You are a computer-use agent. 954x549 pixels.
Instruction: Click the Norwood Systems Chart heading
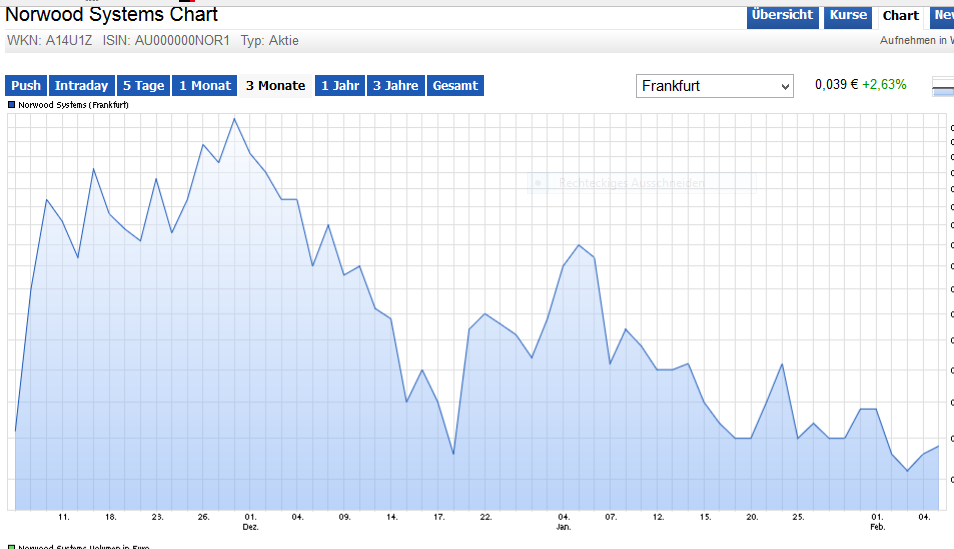tap(112, 15)
